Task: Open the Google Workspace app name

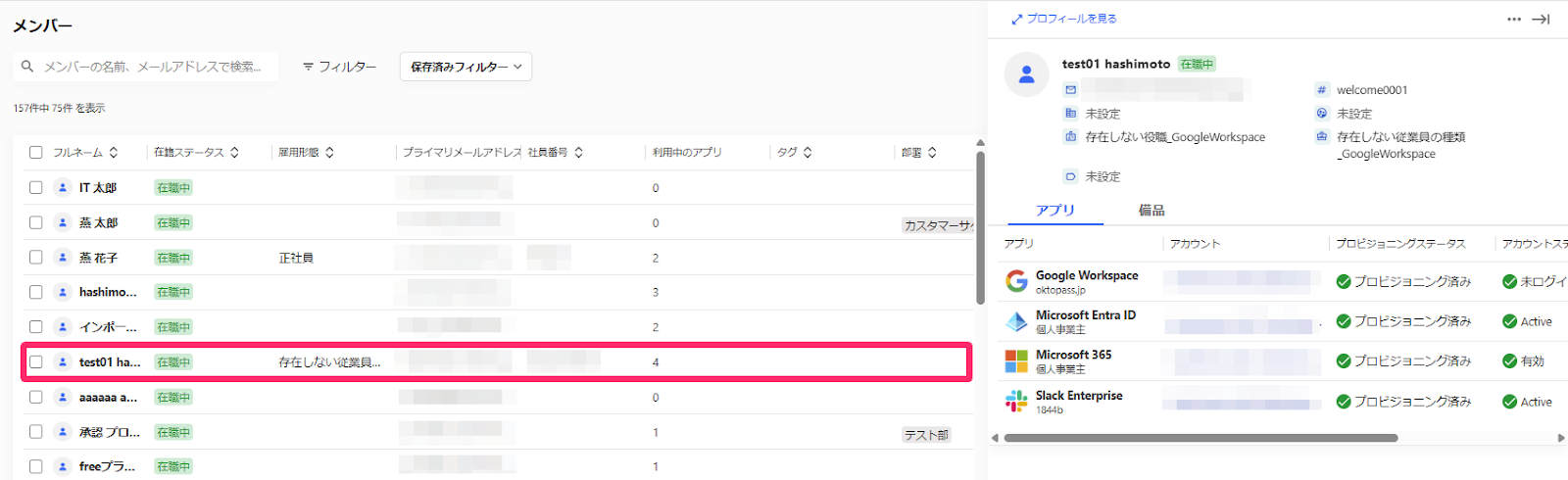Action: click(1087, 275)
